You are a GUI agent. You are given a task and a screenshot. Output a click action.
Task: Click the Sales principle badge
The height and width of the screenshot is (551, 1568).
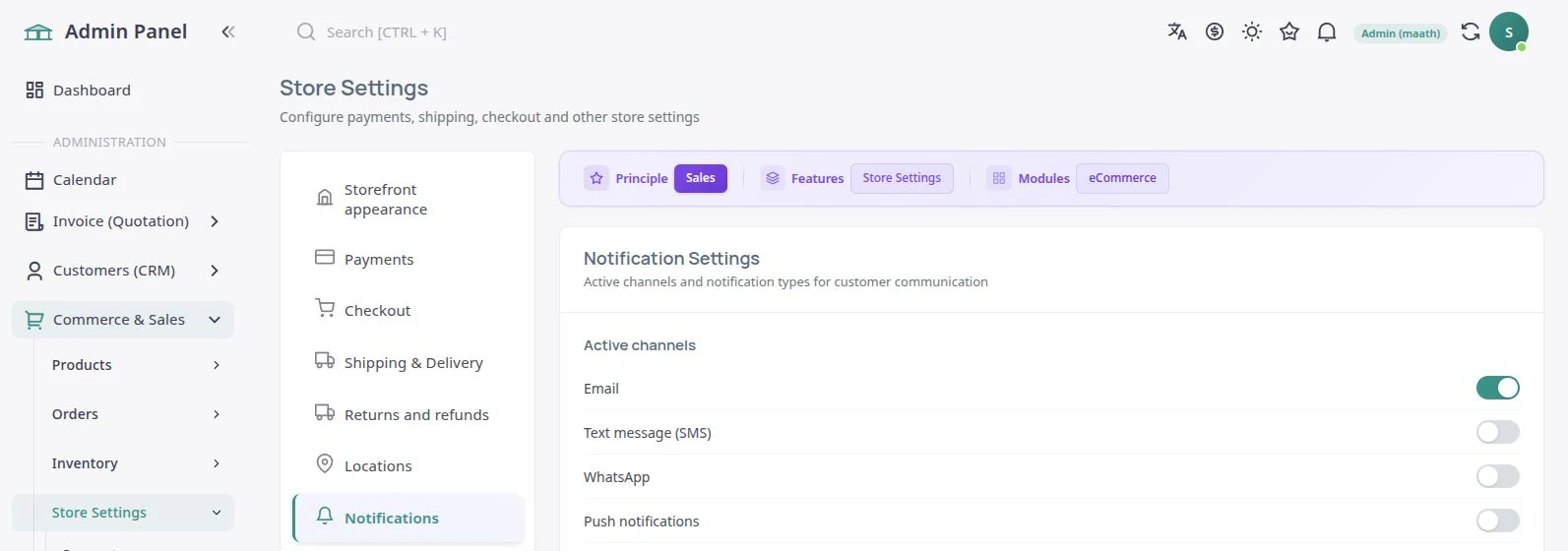(x=701, y=178)
